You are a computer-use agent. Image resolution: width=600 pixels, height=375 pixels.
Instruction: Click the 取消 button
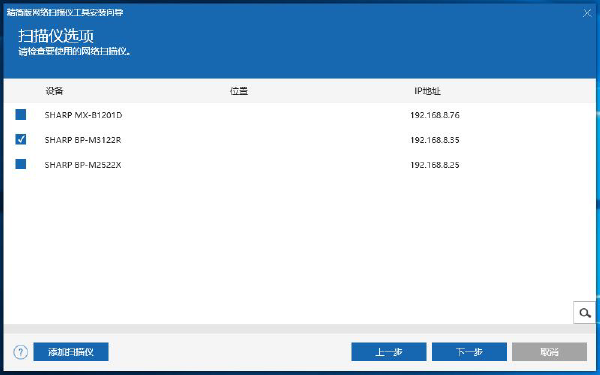[x=549, y=352]
